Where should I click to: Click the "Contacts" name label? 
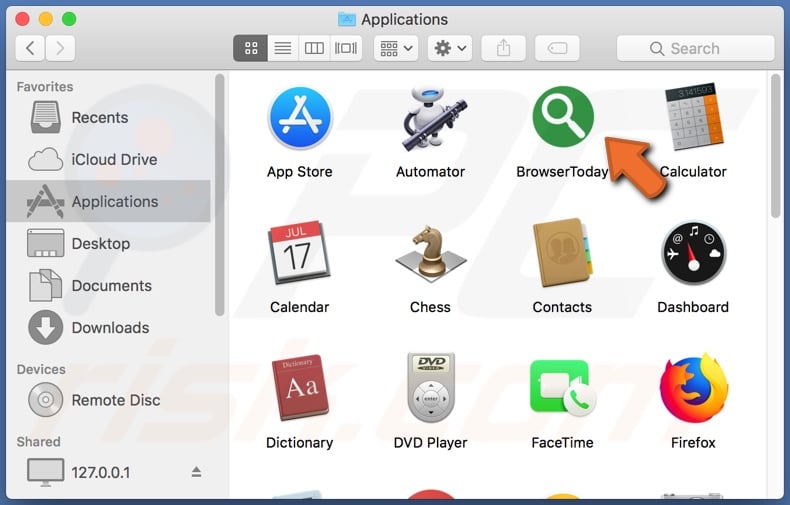pyautogui.click(x=562, y=307)
